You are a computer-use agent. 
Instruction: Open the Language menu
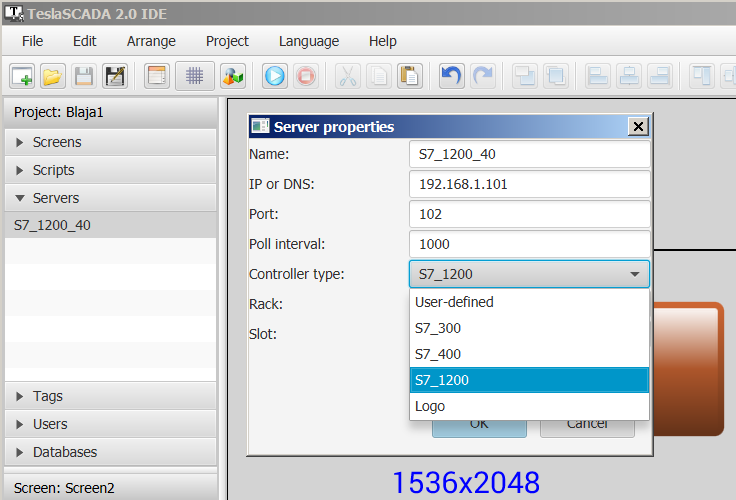pyautogui.click(x=309, y=41)
